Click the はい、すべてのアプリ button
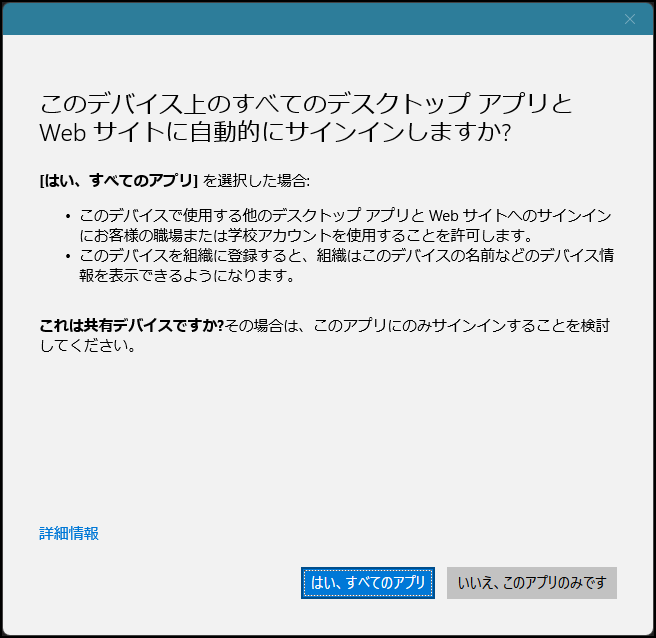 pos(368,583)
